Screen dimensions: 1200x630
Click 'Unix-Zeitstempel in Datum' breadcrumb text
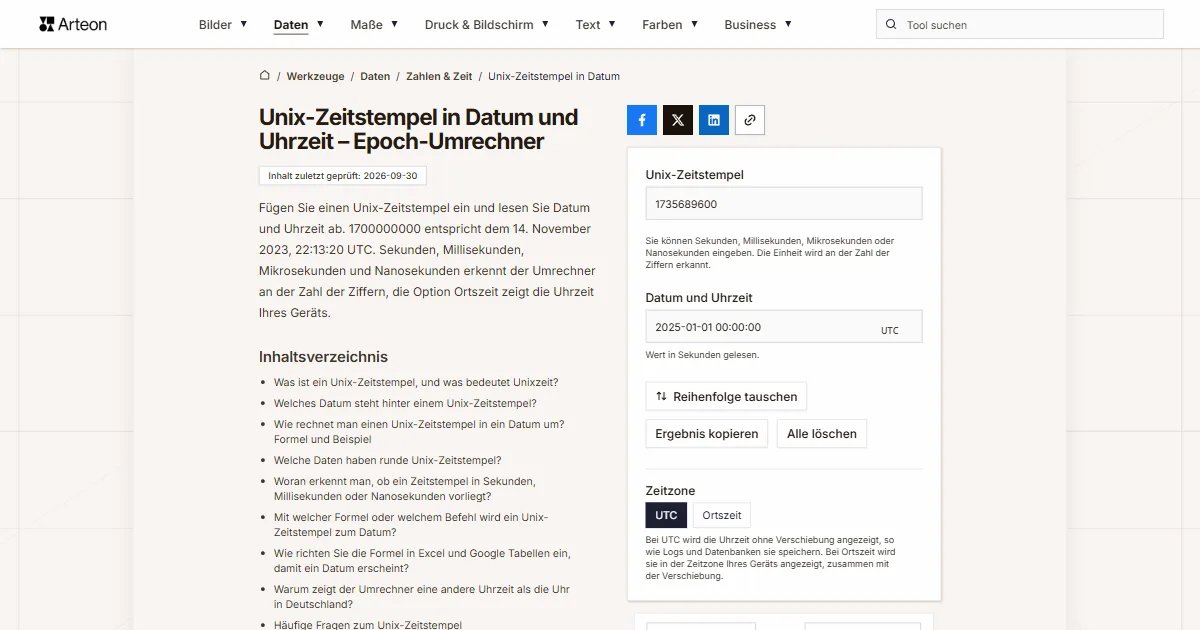[x=554, y=76]
